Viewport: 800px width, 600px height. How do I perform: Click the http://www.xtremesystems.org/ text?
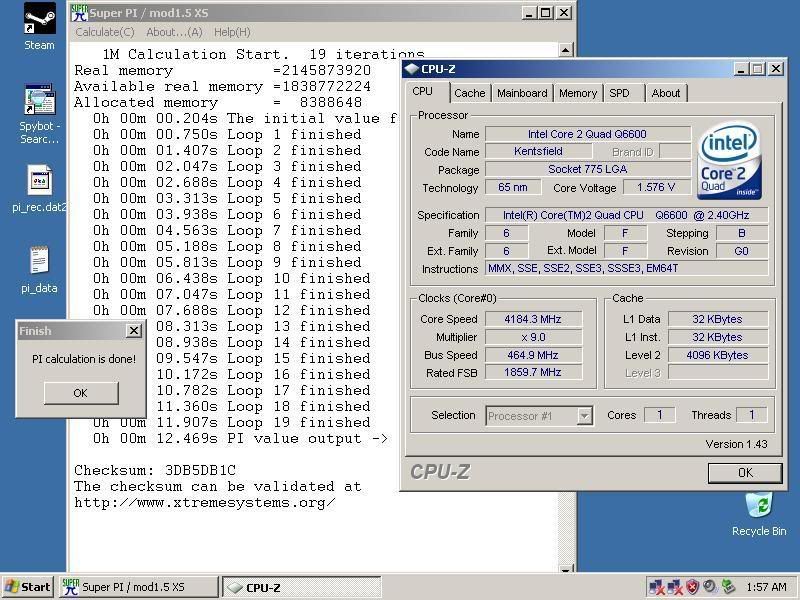(205, 503)
